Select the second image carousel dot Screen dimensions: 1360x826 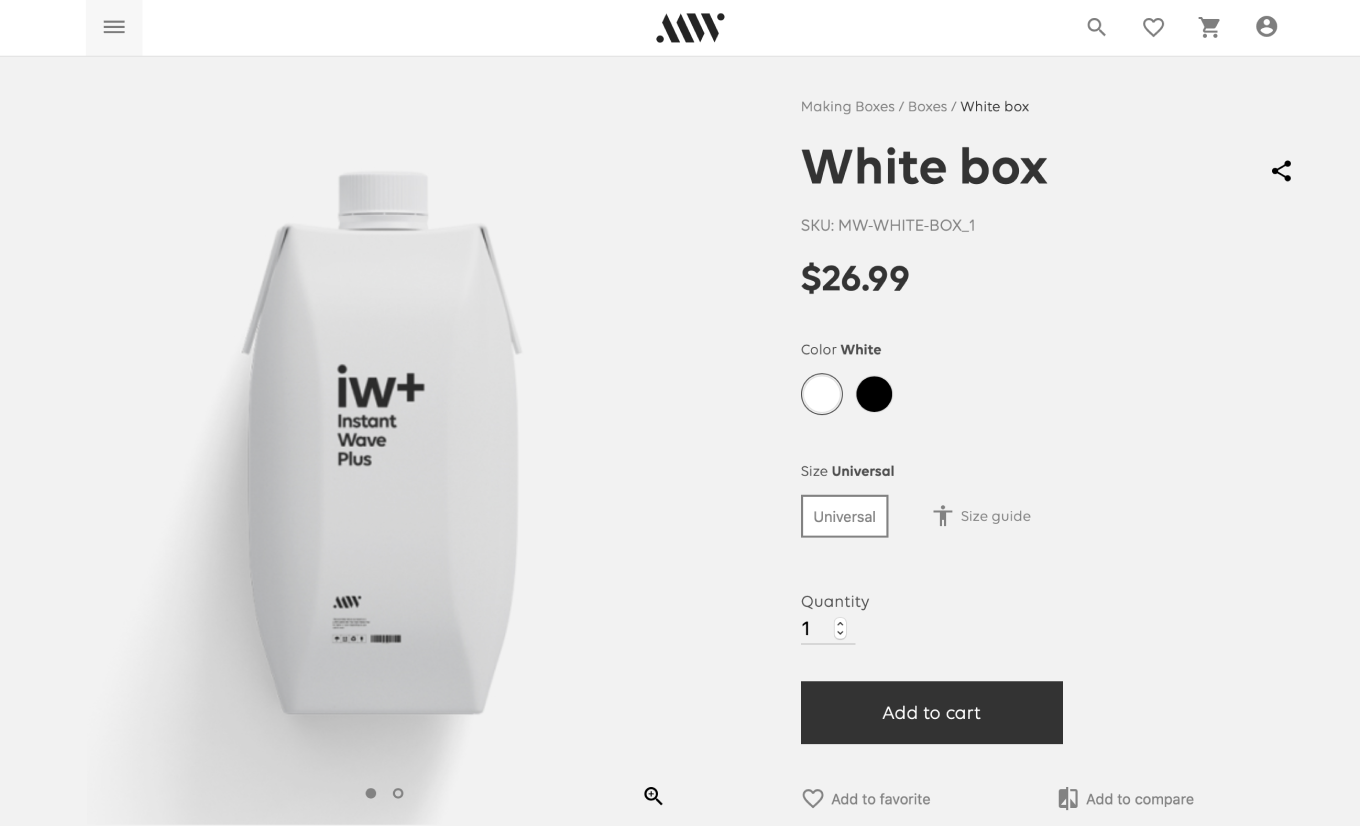tap(398, 793)
